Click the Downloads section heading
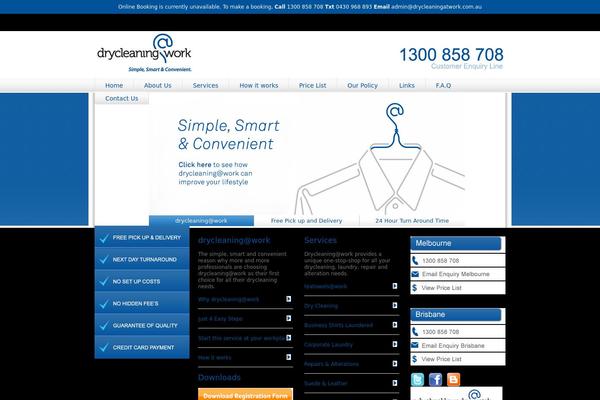The width and height of the screenshot is (600, 400). coord(219,377)
